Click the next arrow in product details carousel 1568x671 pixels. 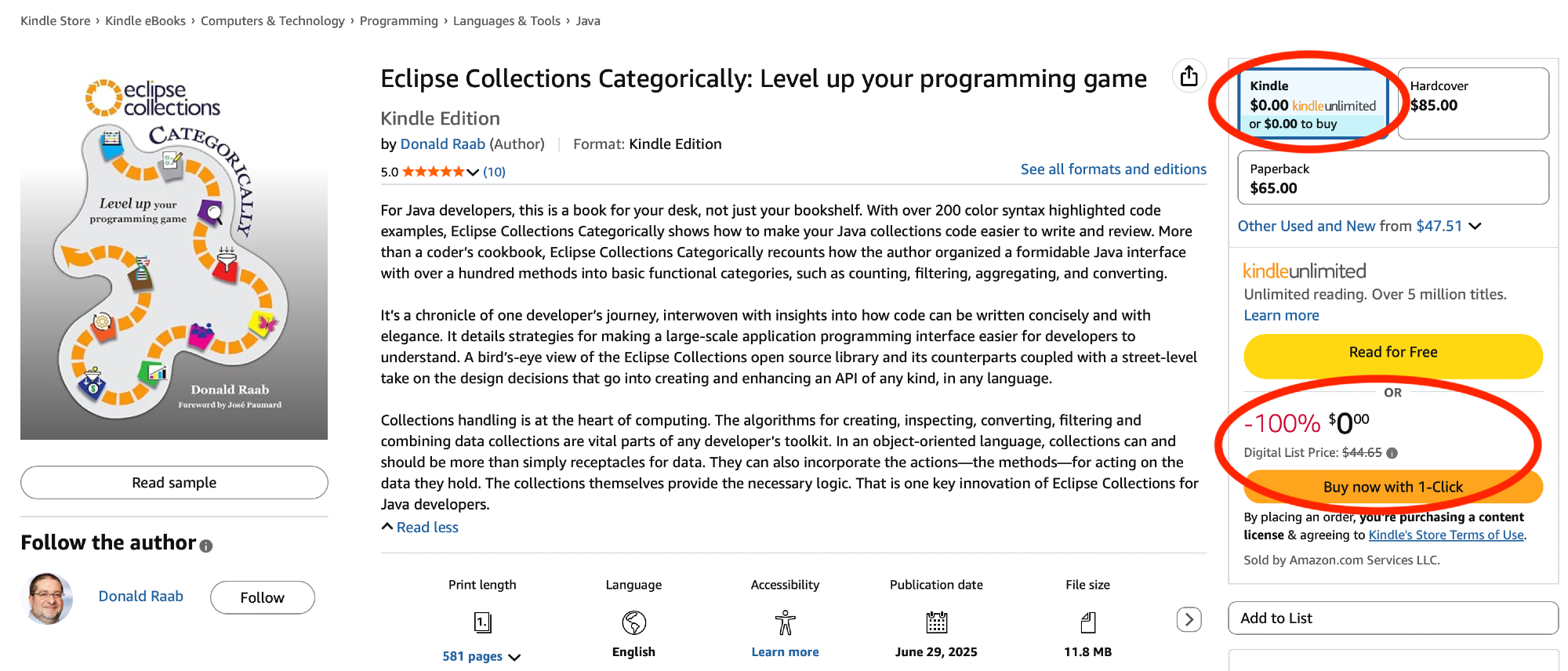tap(1189, 619)
